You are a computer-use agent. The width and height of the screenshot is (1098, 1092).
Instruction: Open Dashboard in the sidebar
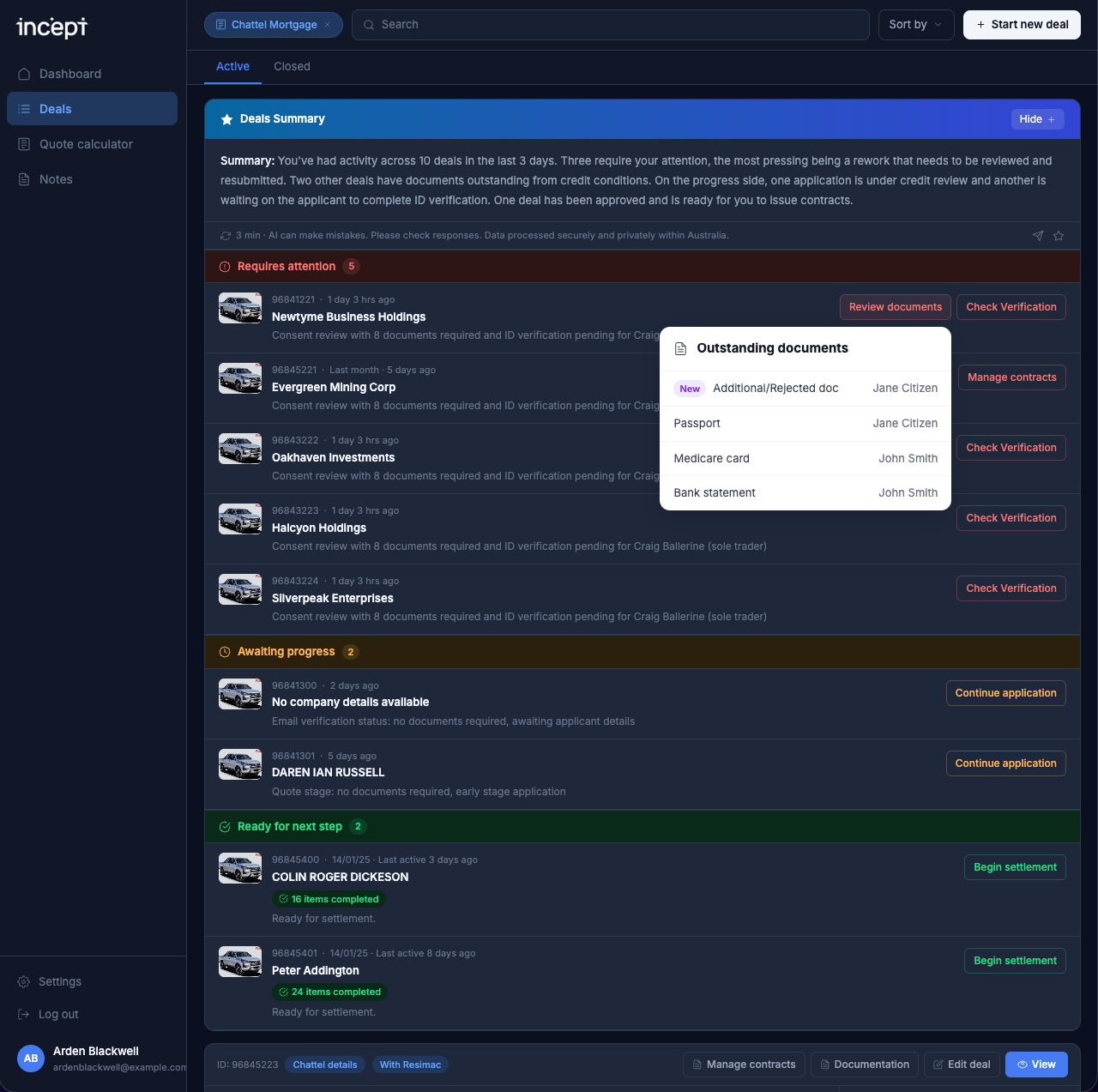click(x=92, y=74)
